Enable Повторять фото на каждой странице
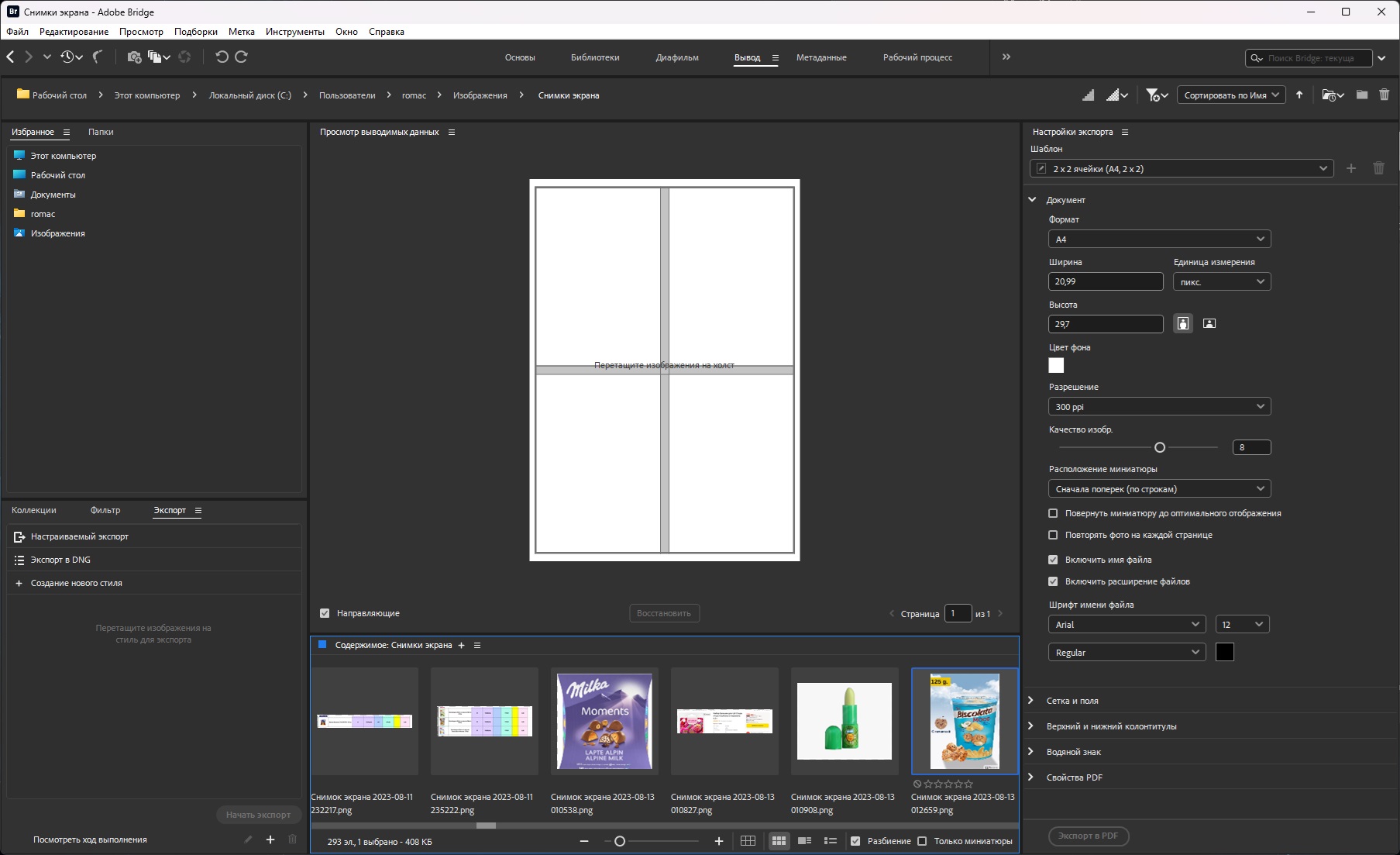Viewport: 1400px width, 855px height. 1053,535
